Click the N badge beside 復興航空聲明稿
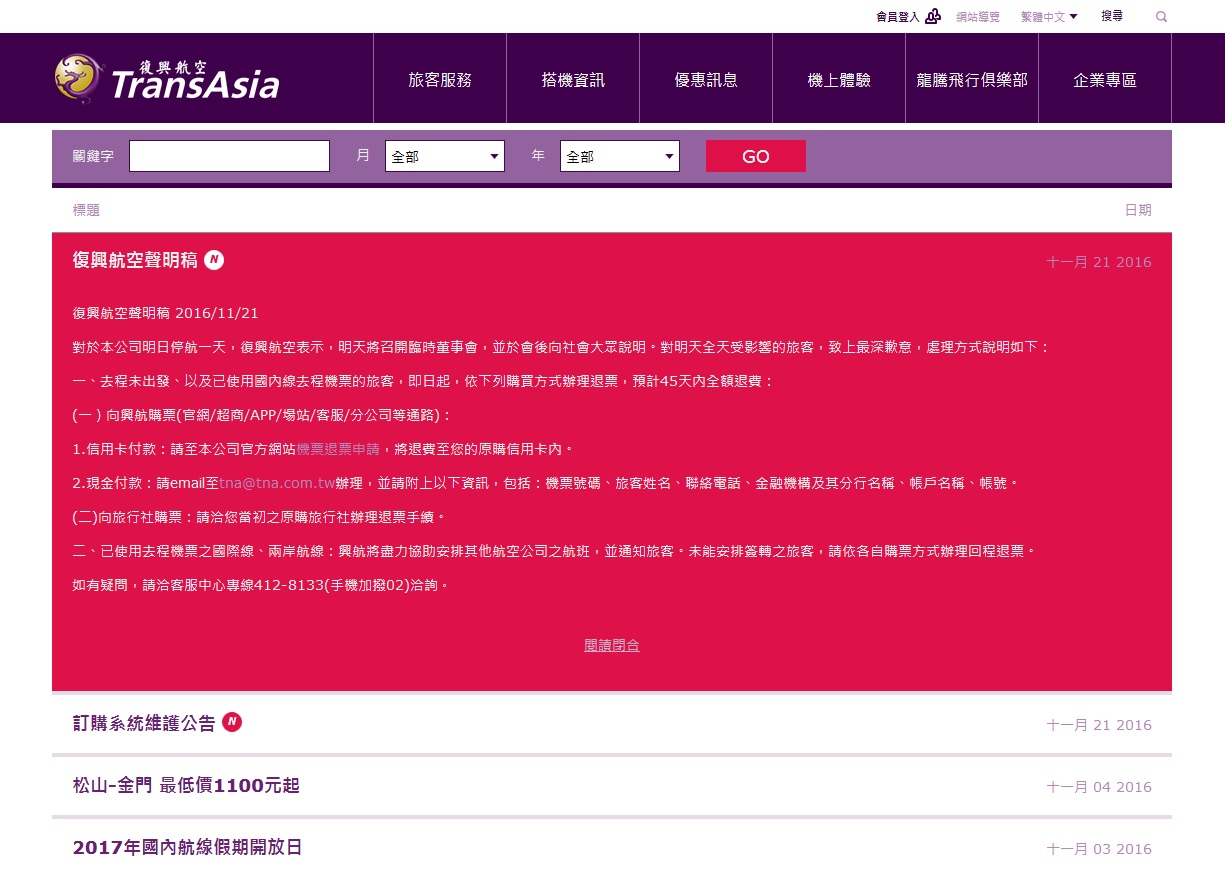Image resolution: width=1225 pixels, height=877 pixels. (x=214, y=260)
